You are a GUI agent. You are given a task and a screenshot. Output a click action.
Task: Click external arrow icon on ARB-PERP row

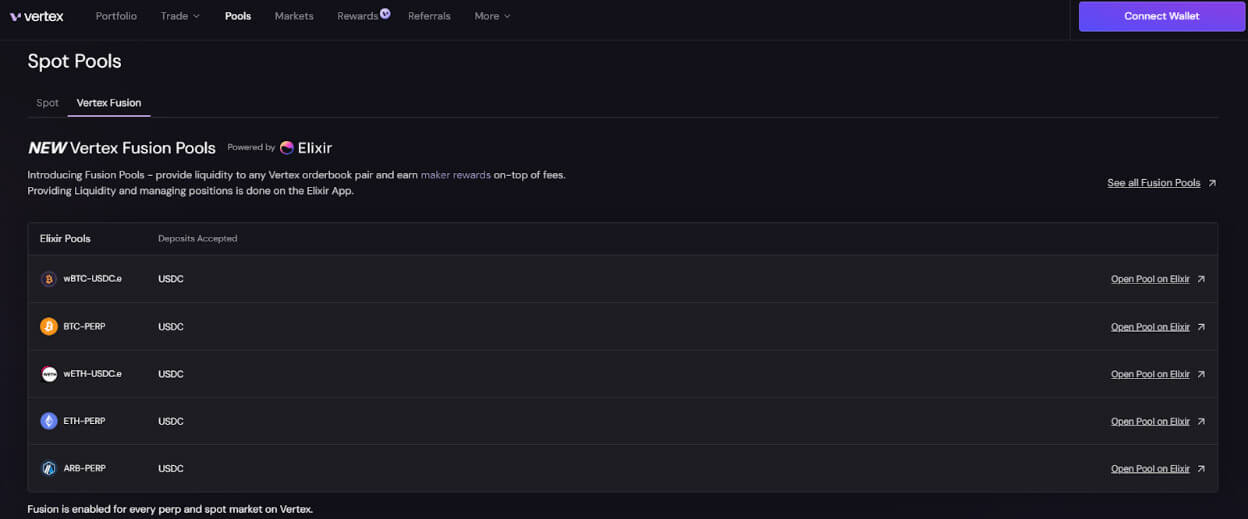point(1201,469)
